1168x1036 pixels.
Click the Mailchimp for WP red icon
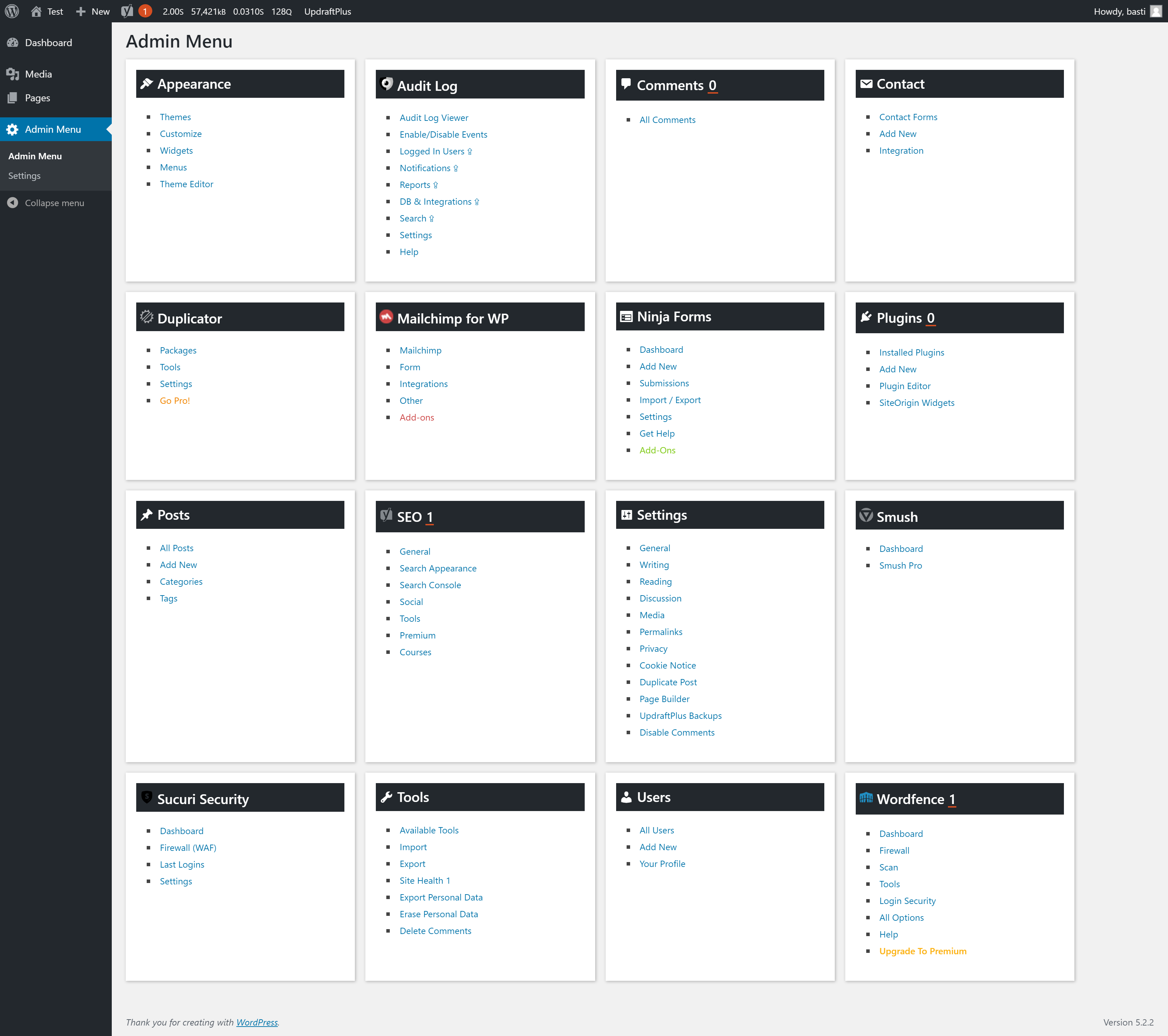pyautogui.click(x=386, y=316)
